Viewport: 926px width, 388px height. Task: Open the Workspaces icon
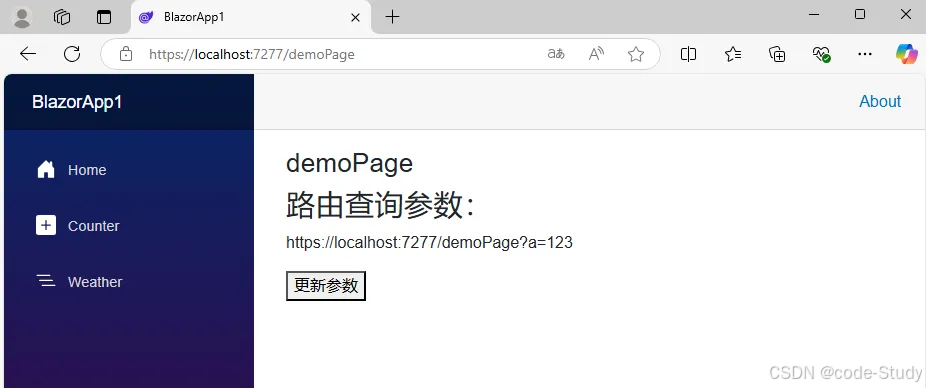point(62,17)
